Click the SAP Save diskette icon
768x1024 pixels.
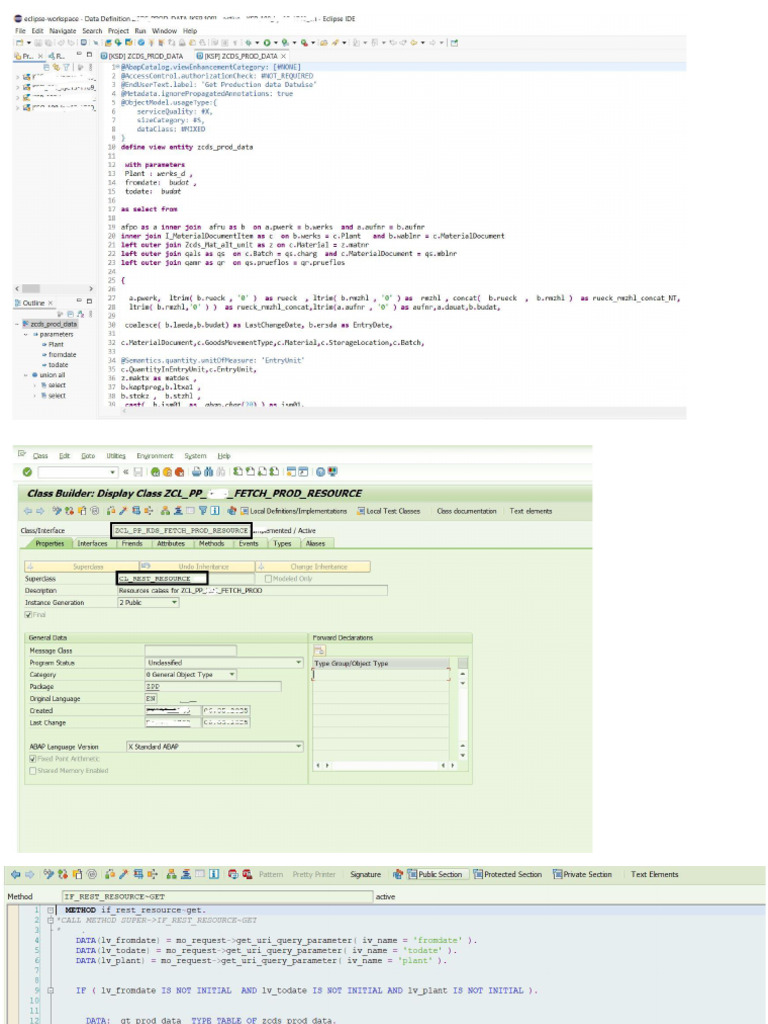(138, 472)
